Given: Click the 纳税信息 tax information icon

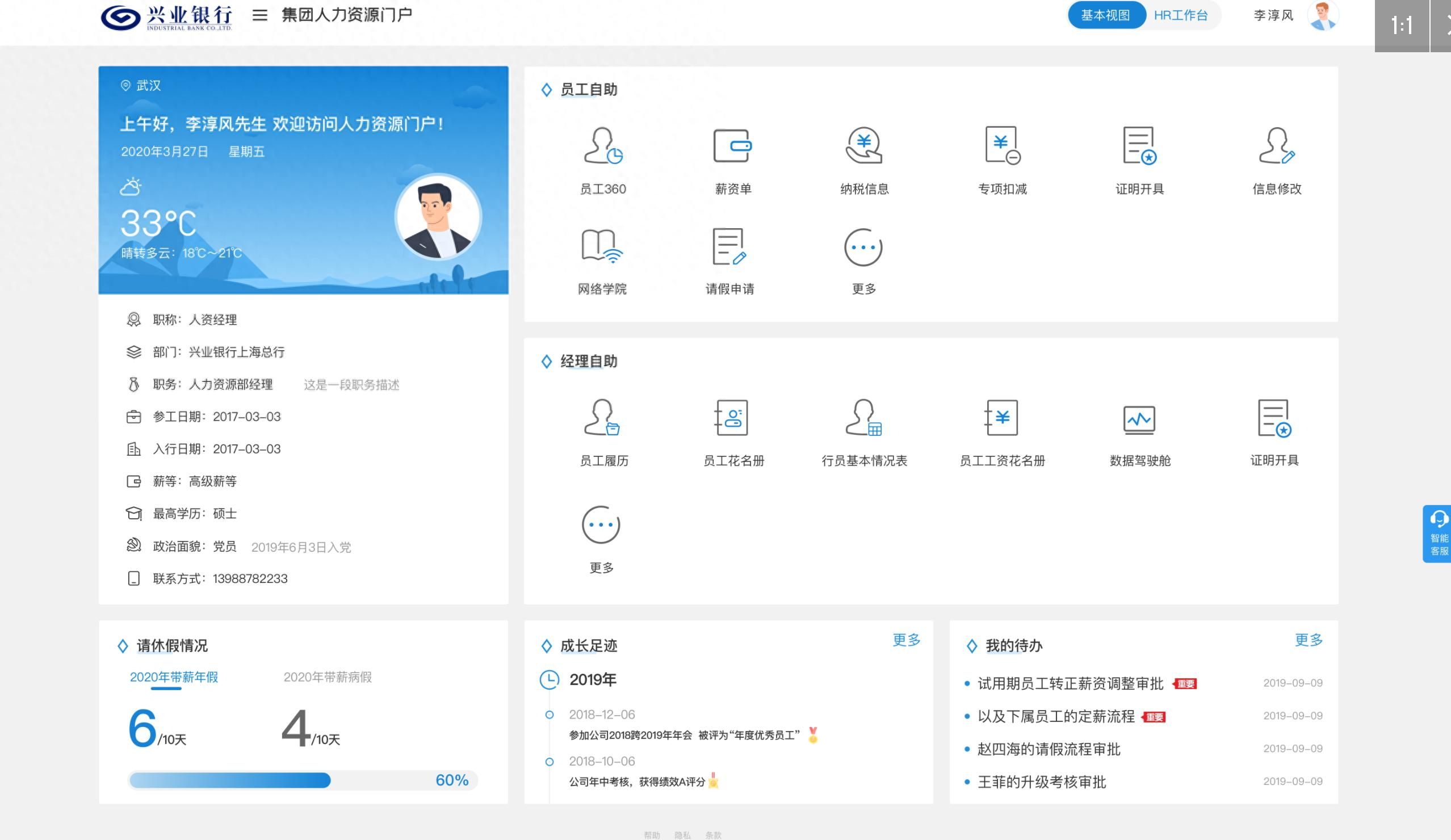Looking at the screenshot, I should coord(863,146).
